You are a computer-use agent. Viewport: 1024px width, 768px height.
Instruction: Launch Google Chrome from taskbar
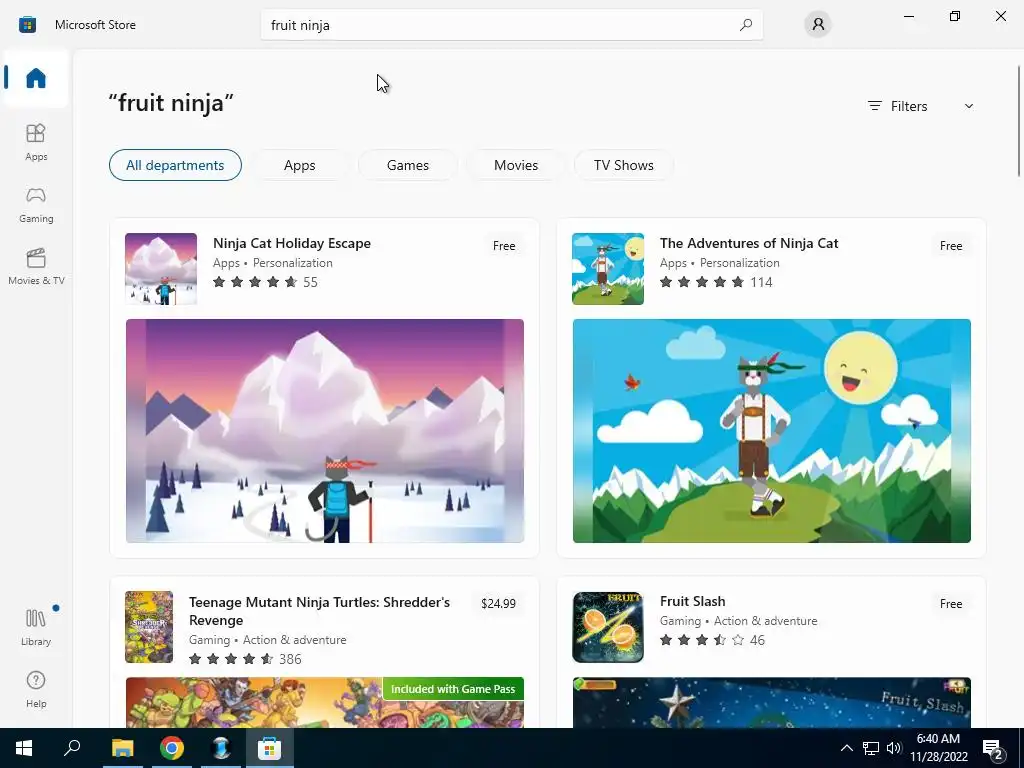tap(171, 748)
